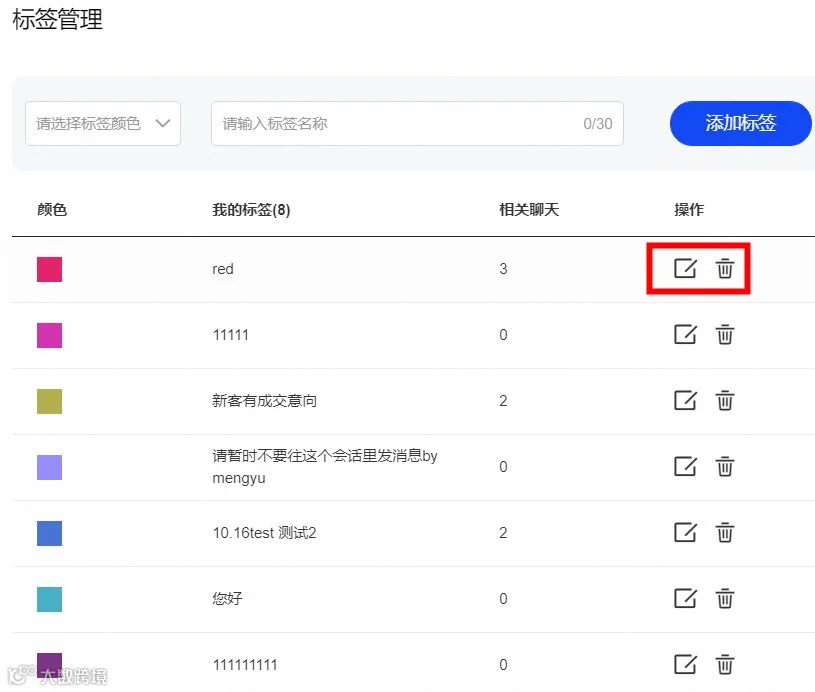The height and width of the screenshot is (692, 815).
Task: Click the red color swatch
Action: coord(49,269)
